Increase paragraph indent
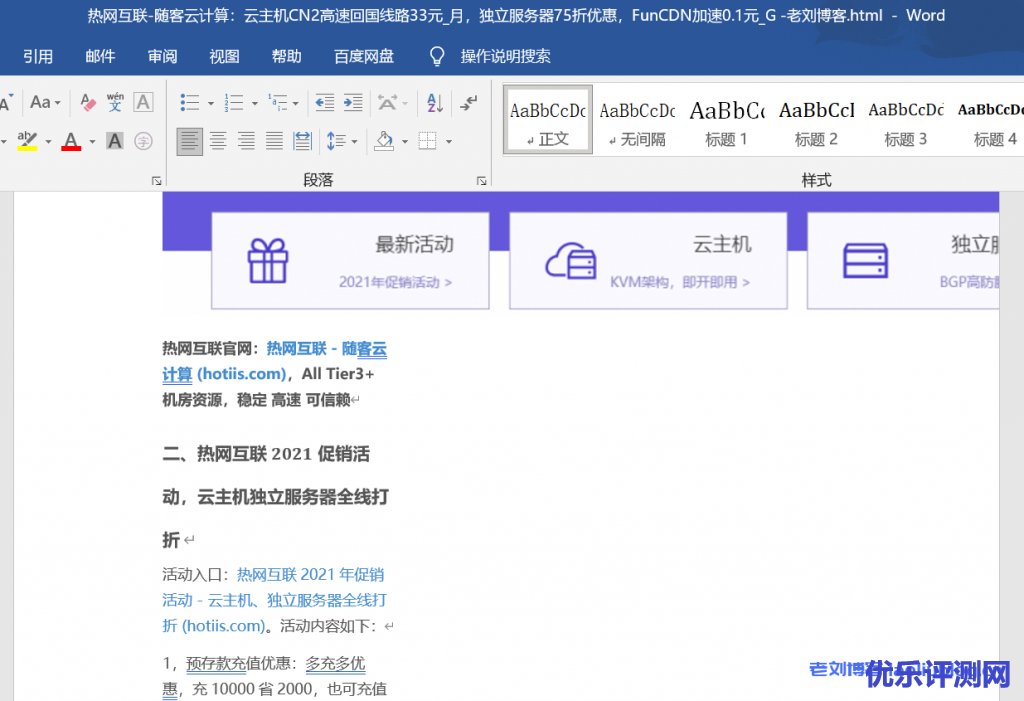 (353, 102)
